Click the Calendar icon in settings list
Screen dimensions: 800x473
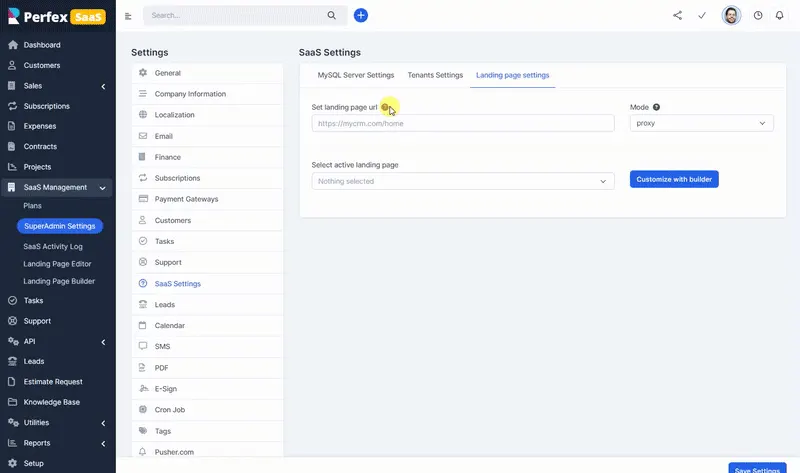[143, 326]
